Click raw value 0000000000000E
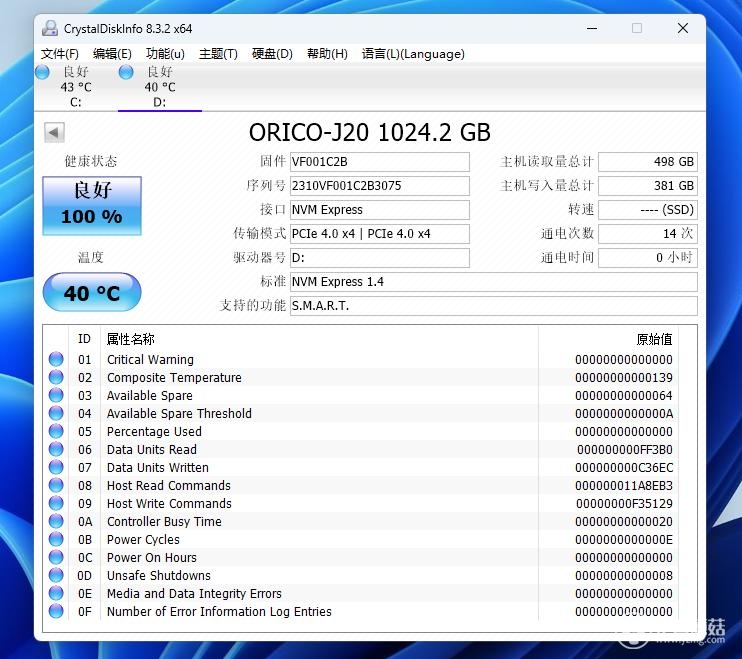742x659 pixels. click(624, 539)
